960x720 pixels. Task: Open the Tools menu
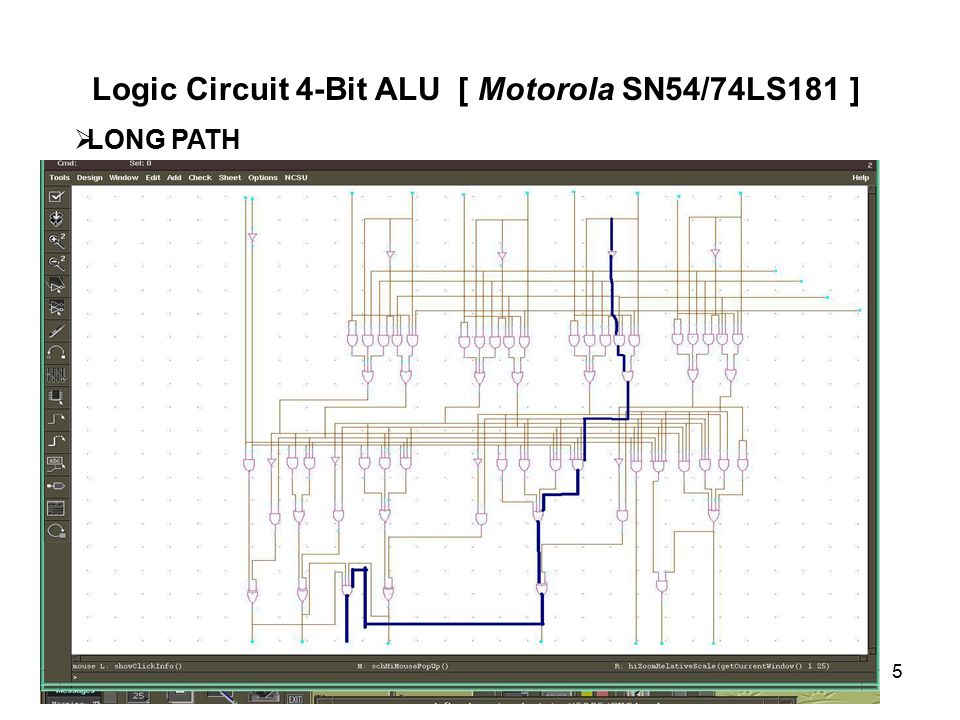pyautogui.click(x=59, y=178)
